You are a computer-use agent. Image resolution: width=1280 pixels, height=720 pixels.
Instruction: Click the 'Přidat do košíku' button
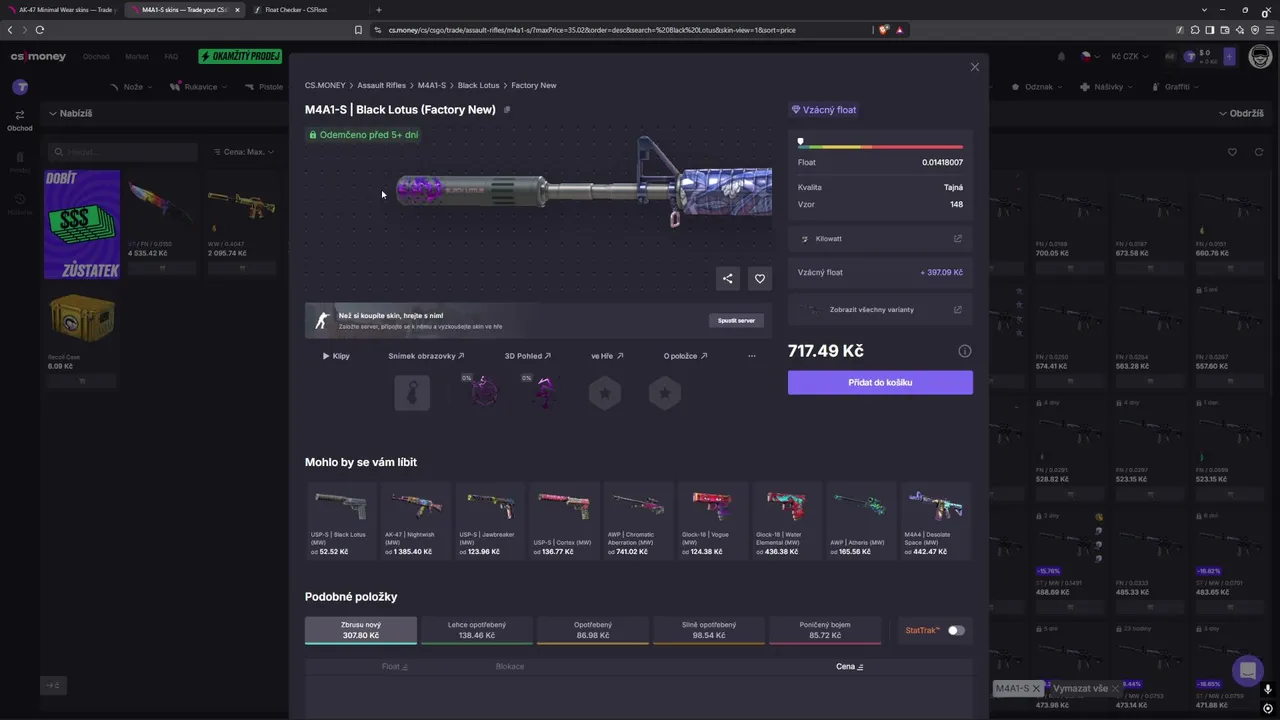880,382
